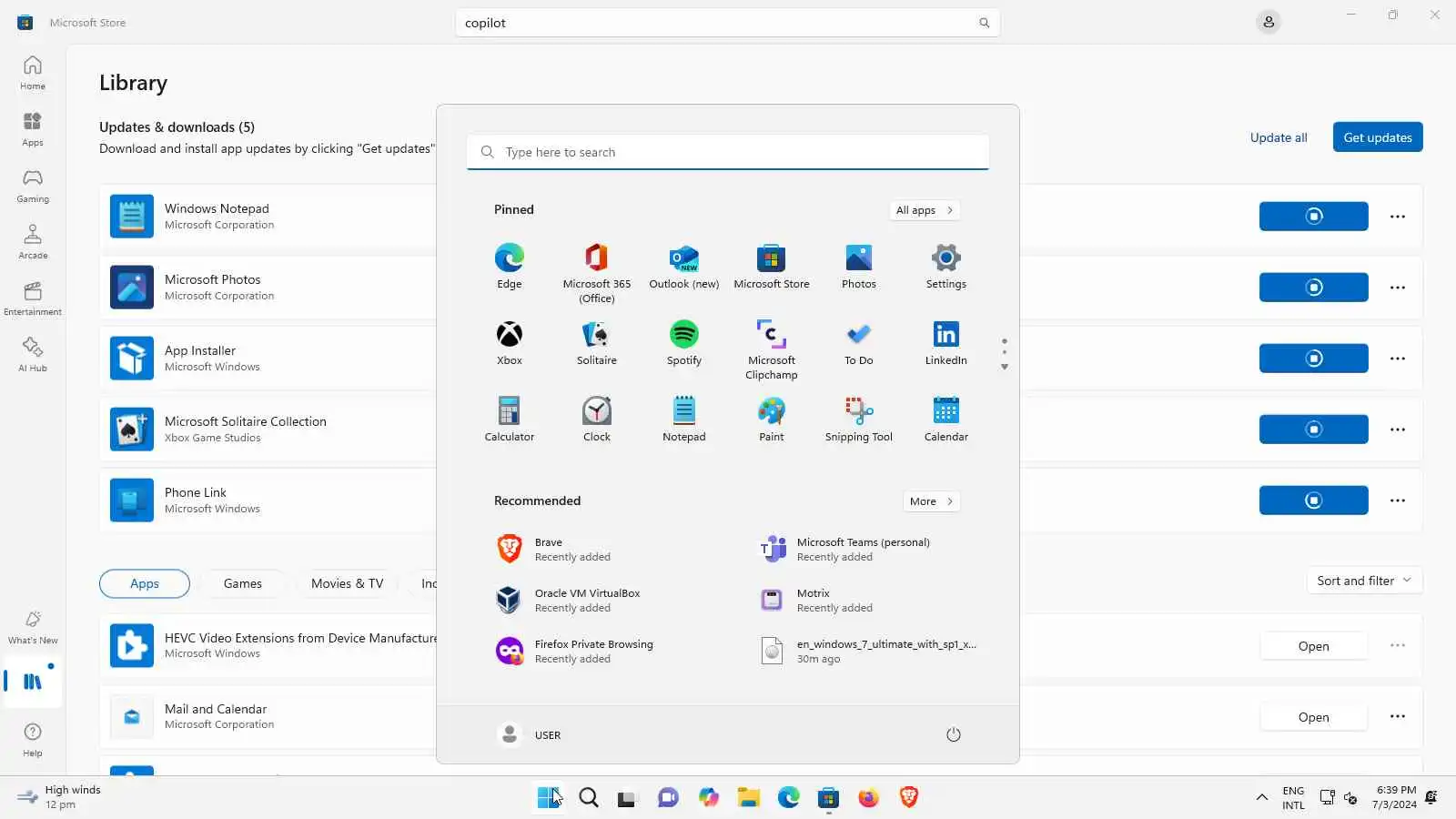Open Help in Store sidebar
1456x819 pixels.
pos(33,740)
